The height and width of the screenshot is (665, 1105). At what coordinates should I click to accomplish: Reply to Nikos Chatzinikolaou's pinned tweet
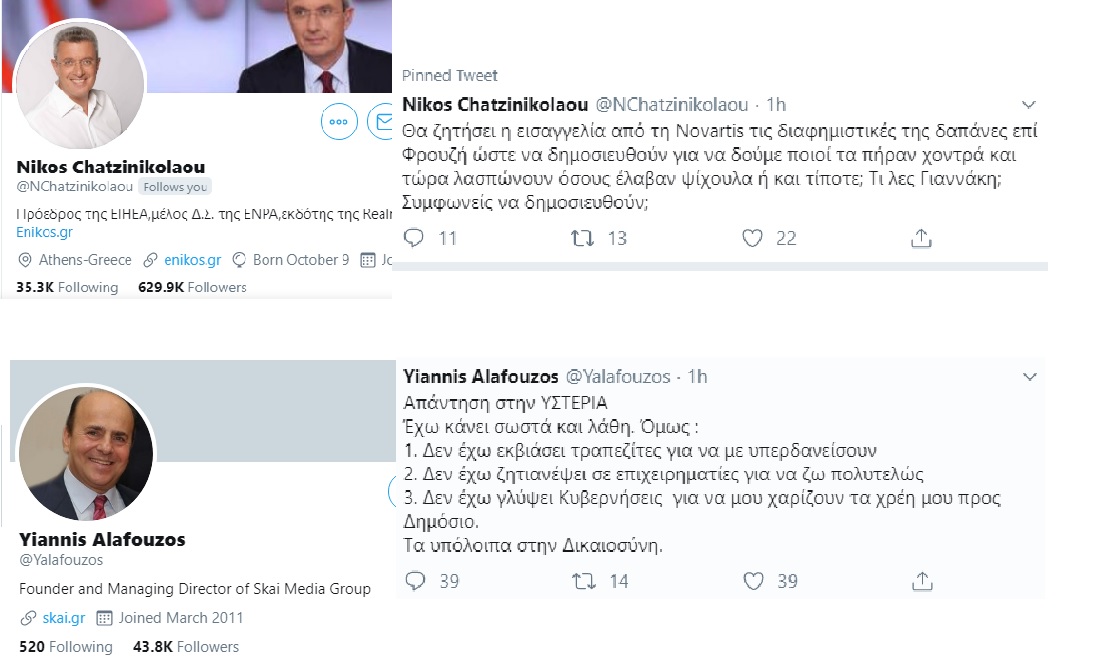pyautogui.click(x=416, y=238)
